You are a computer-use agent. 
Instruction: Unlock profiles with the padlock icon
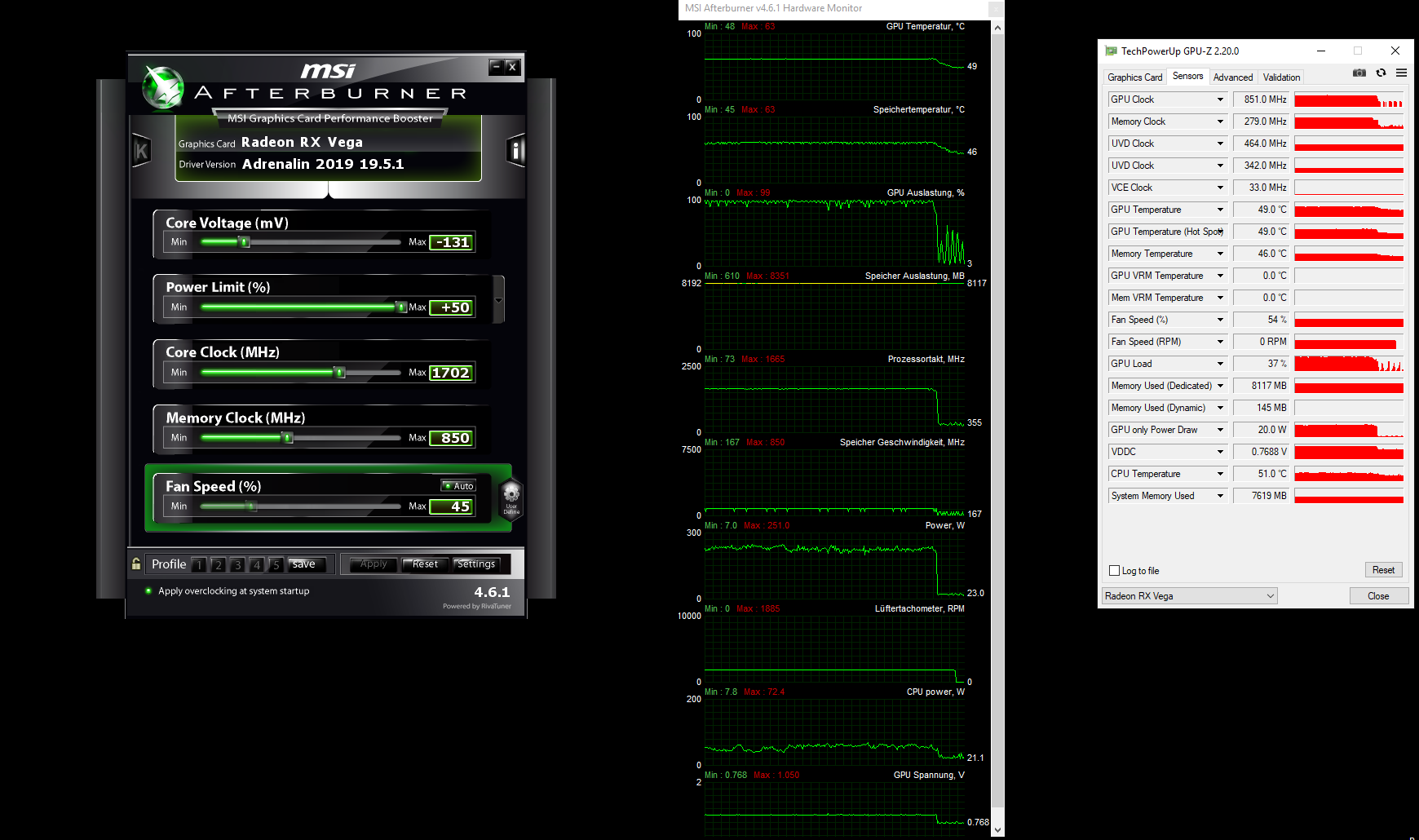[136, 564]
